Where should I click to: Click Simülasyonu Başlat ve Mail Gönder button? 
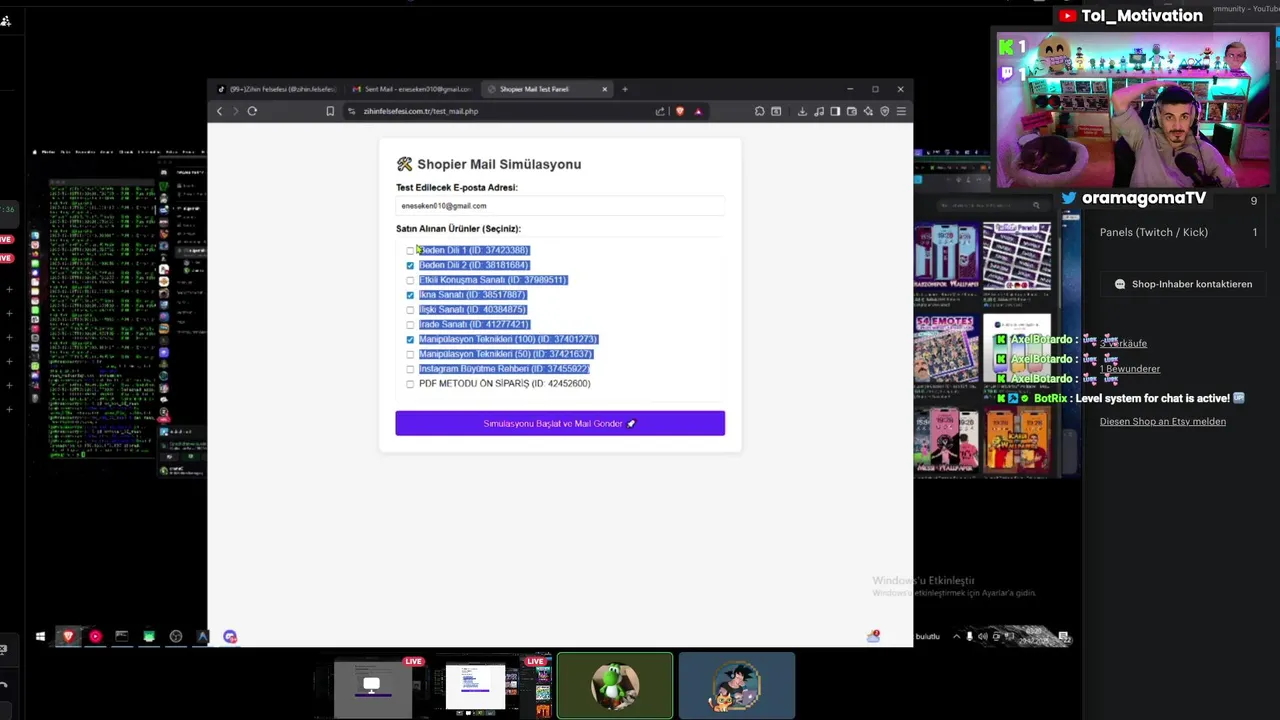tap(560, 423)
